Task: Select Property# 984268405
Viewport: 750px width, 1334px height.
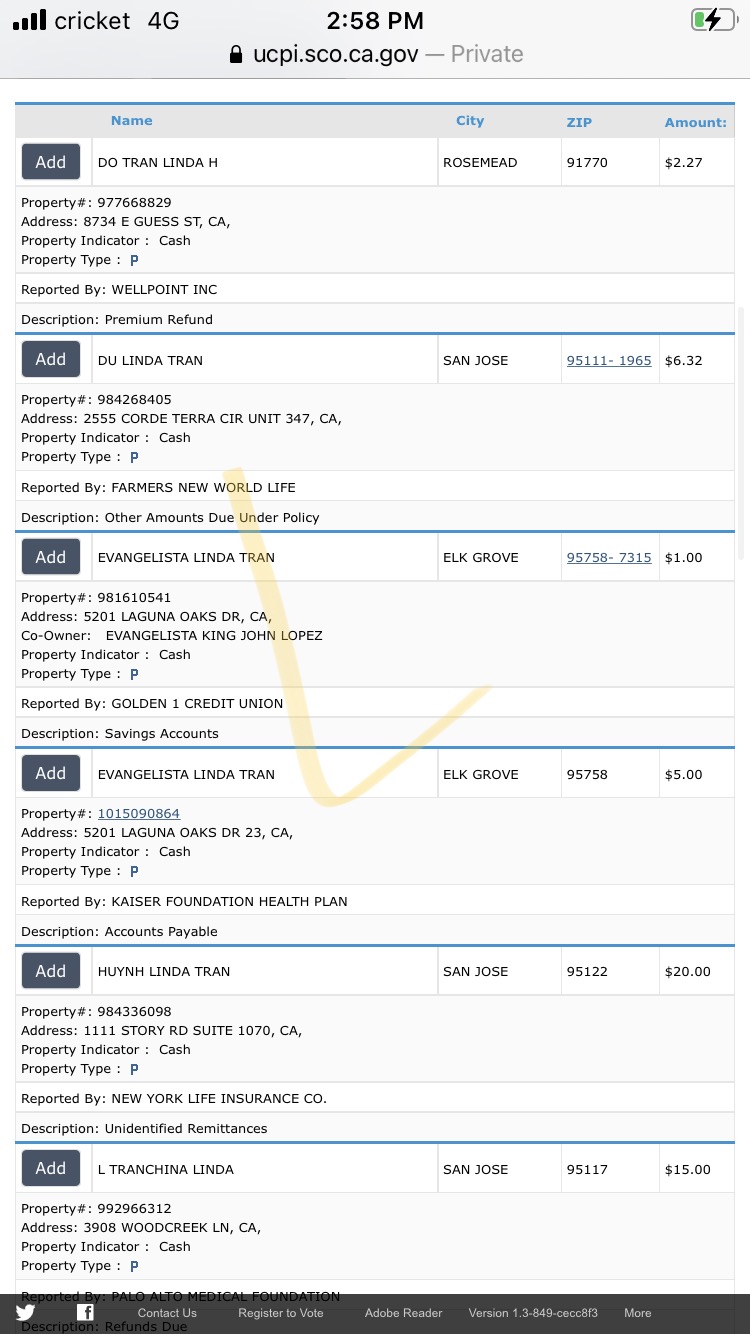Action: pos(96,400)
